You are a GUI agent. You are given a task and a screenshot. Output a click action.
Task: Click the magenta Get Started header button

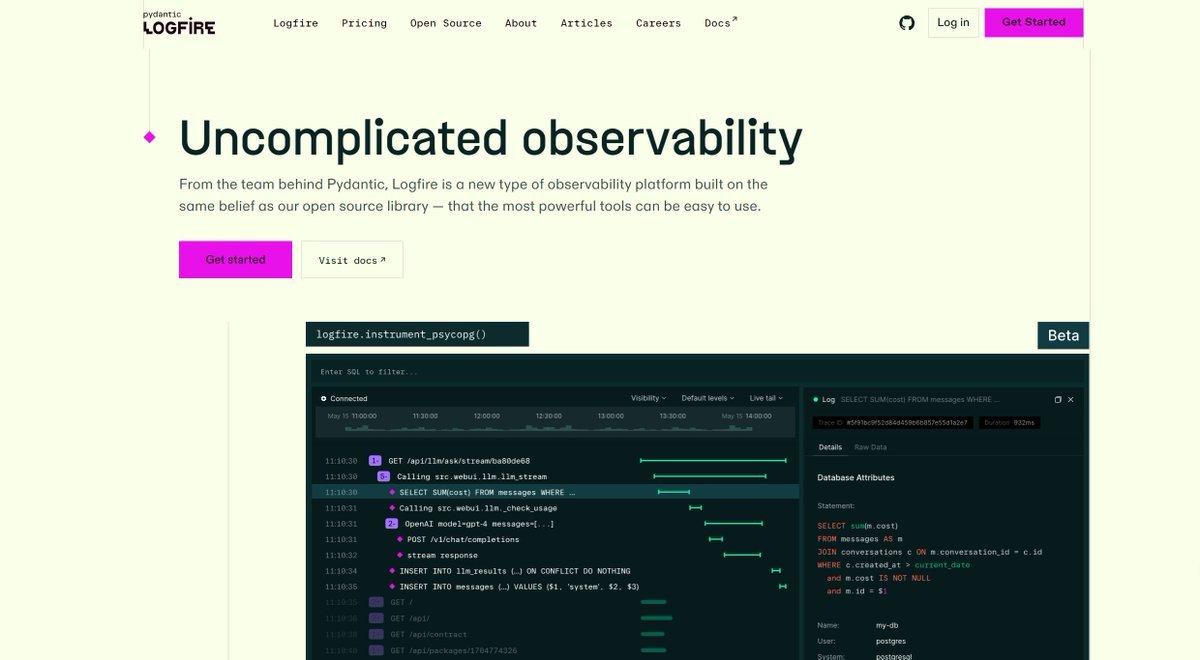1033,22
